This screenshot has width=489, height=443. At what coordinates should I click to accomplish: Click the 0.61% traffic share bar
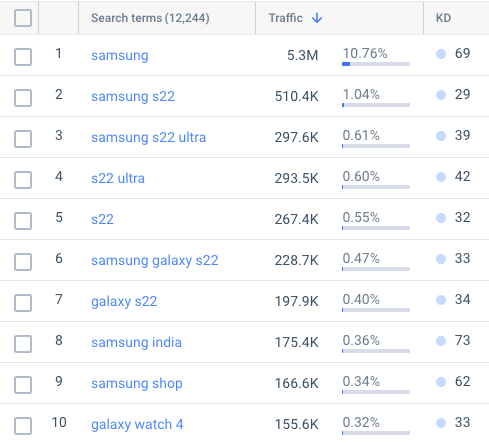(x=376, y=146)
